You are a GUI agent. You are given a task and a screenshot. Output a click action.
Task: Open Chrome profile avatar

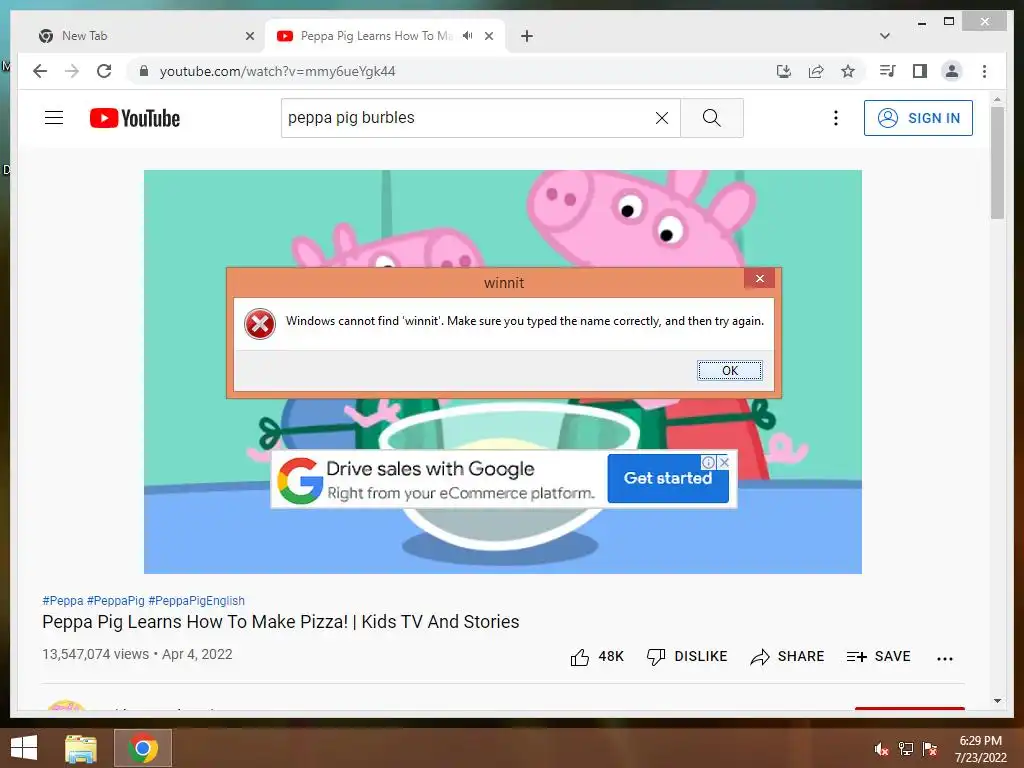pyautogui.click(x=952, y=71)
